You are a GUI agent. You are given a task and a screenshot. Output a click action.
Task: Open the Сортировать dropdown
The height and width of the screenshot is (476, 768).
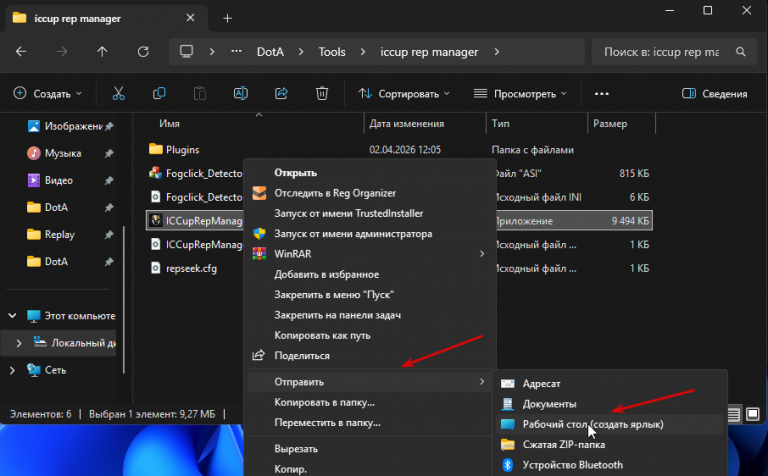[404, 94]
